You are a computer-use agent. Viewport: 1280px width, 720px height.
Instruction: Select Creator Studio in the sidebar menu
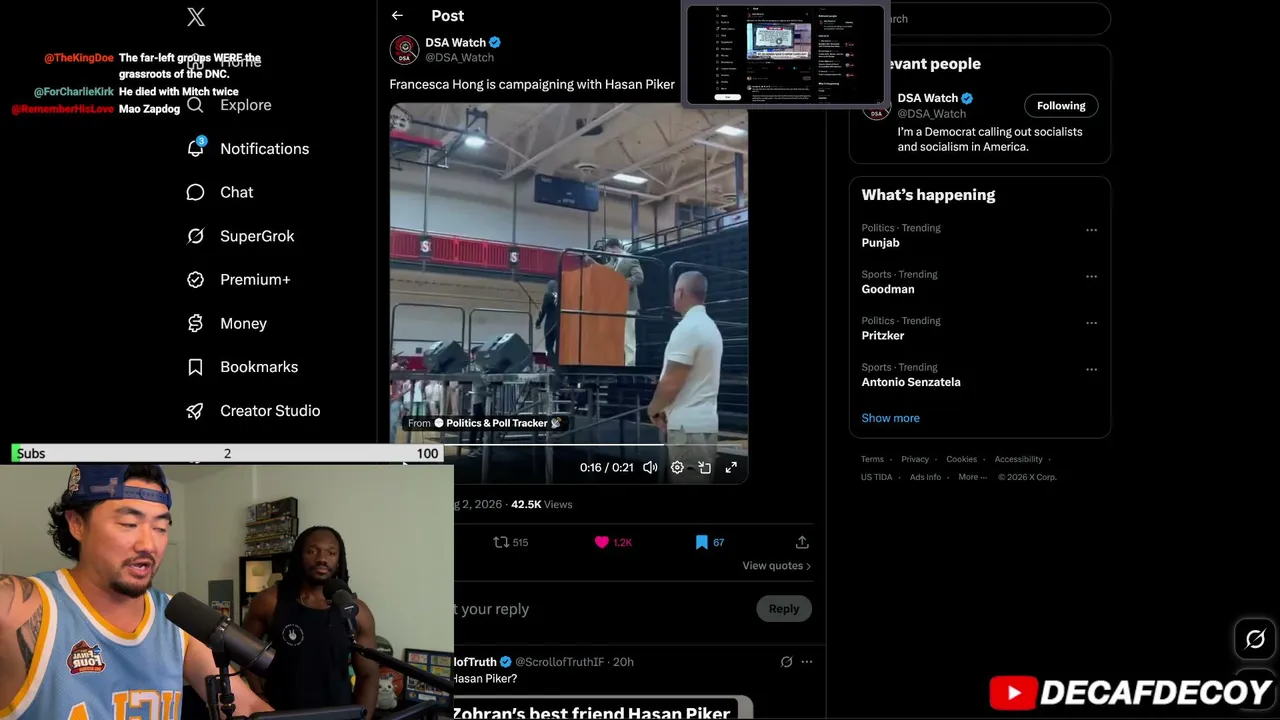coord(270,411)
